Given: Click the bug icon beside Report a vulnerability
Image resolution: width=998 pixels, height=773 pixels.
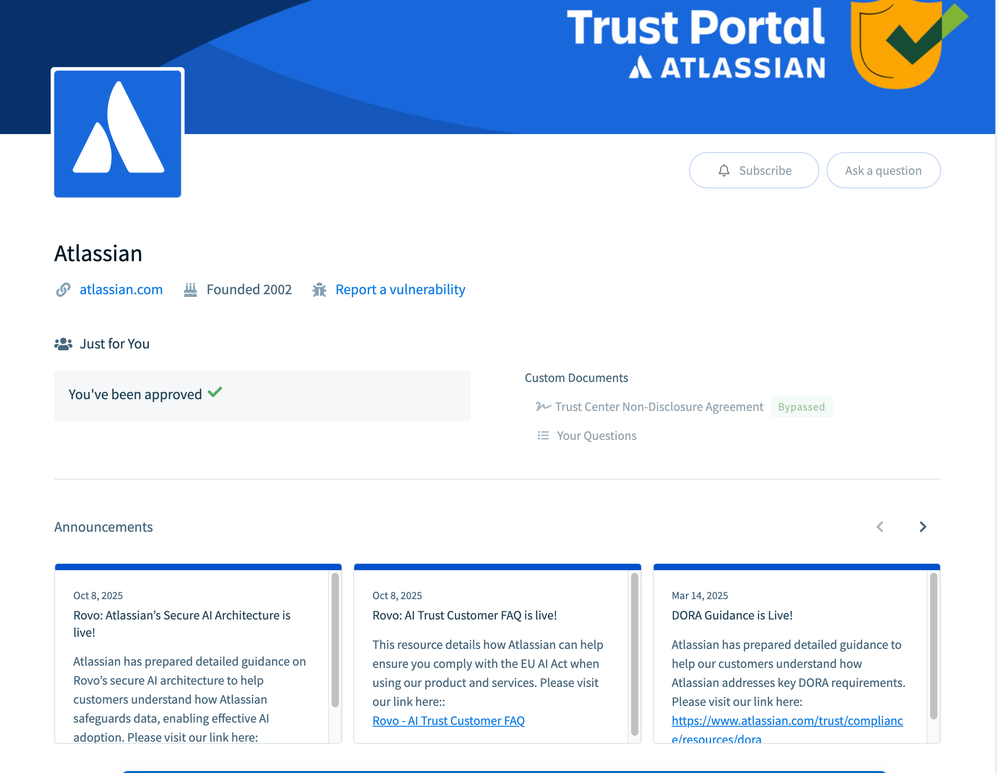Looking at the screenshot, I should point(320,290).
